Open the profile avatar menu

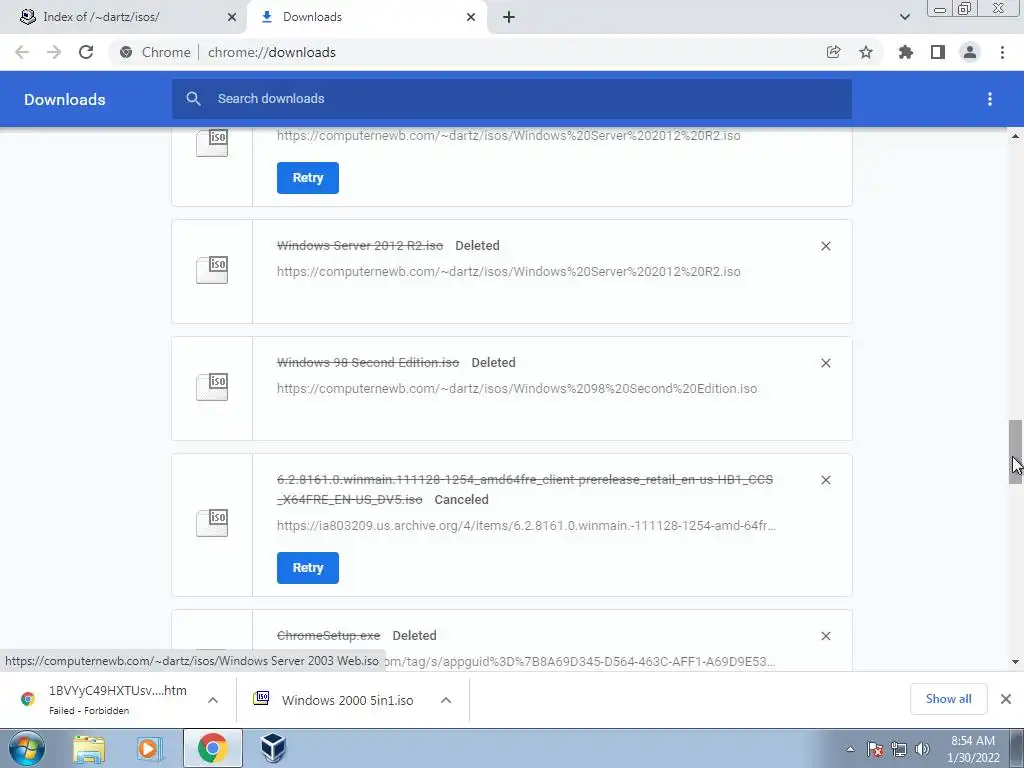tap(970, 52)
